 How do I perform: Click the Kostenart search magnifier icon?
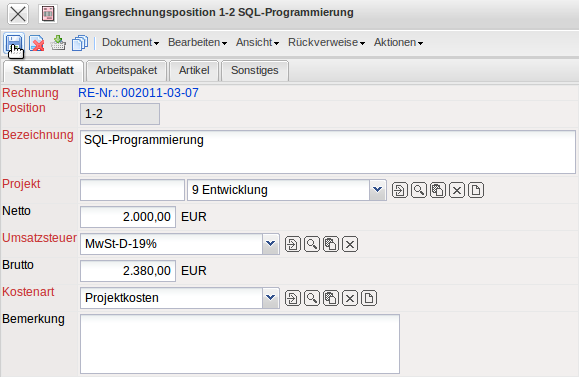[312, 298]
